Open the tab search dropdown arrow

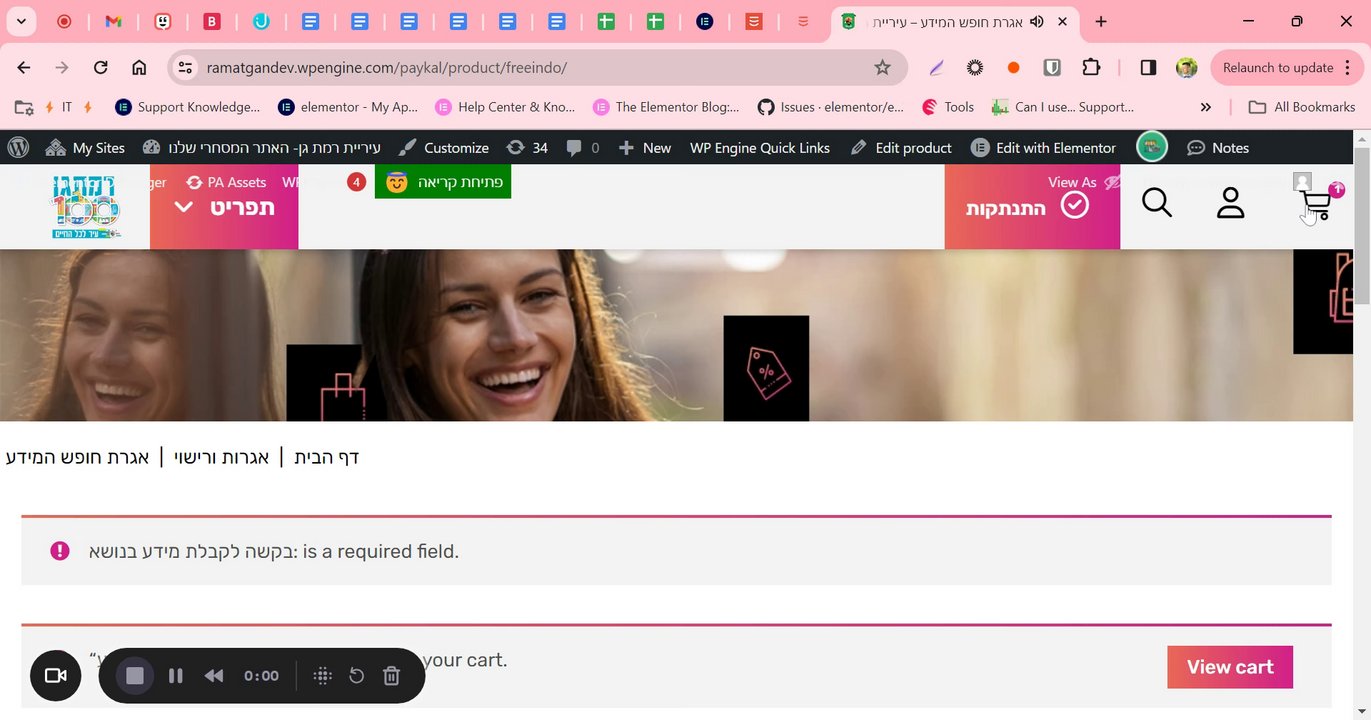(21, 21)
